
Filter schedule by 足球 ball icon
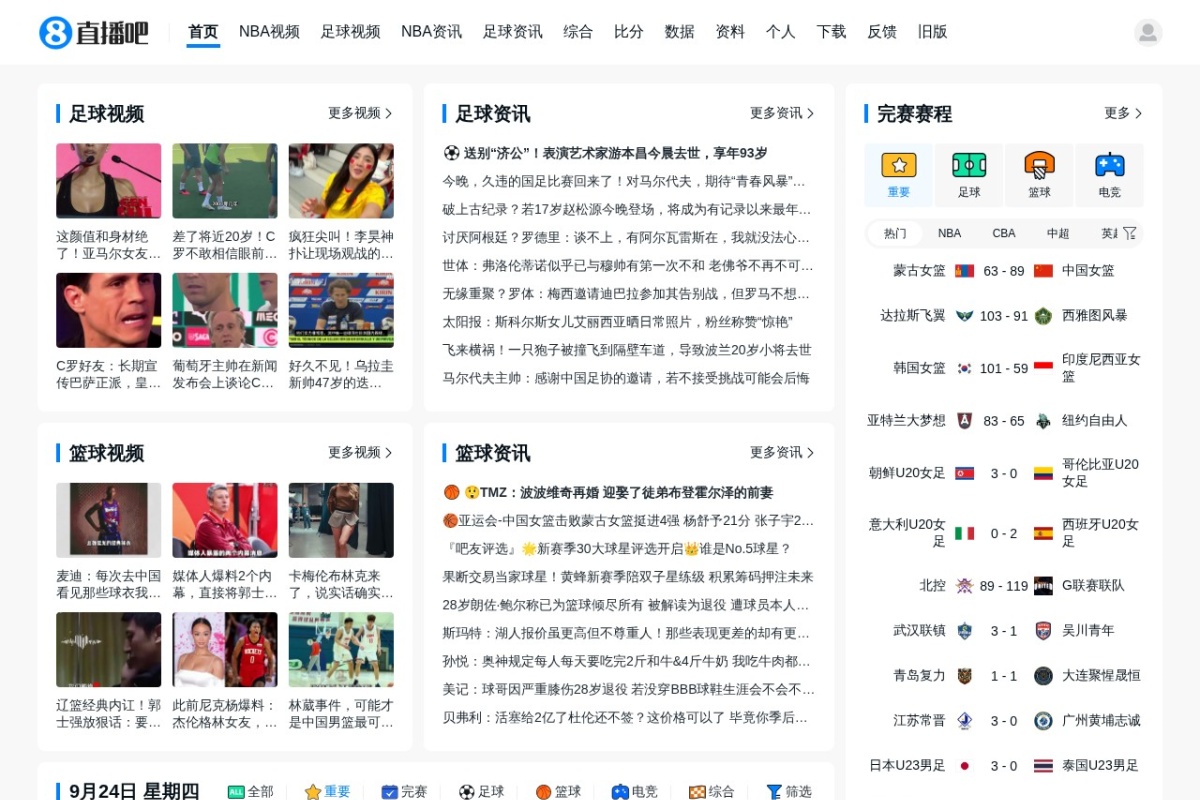(467, 792)
